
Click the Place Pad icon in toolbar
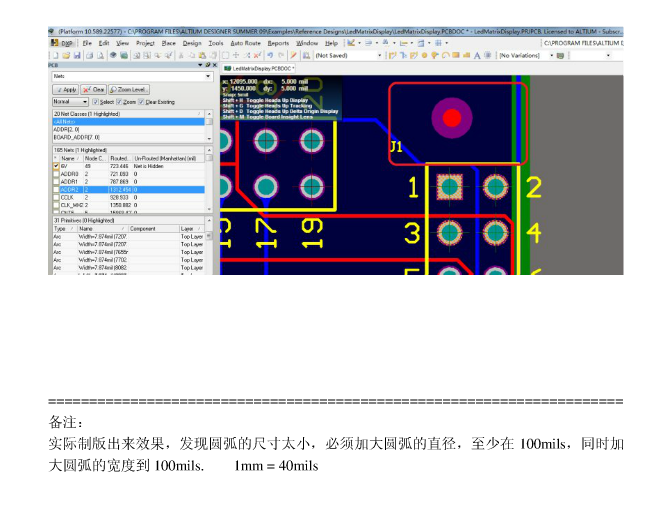pos(424,55)
